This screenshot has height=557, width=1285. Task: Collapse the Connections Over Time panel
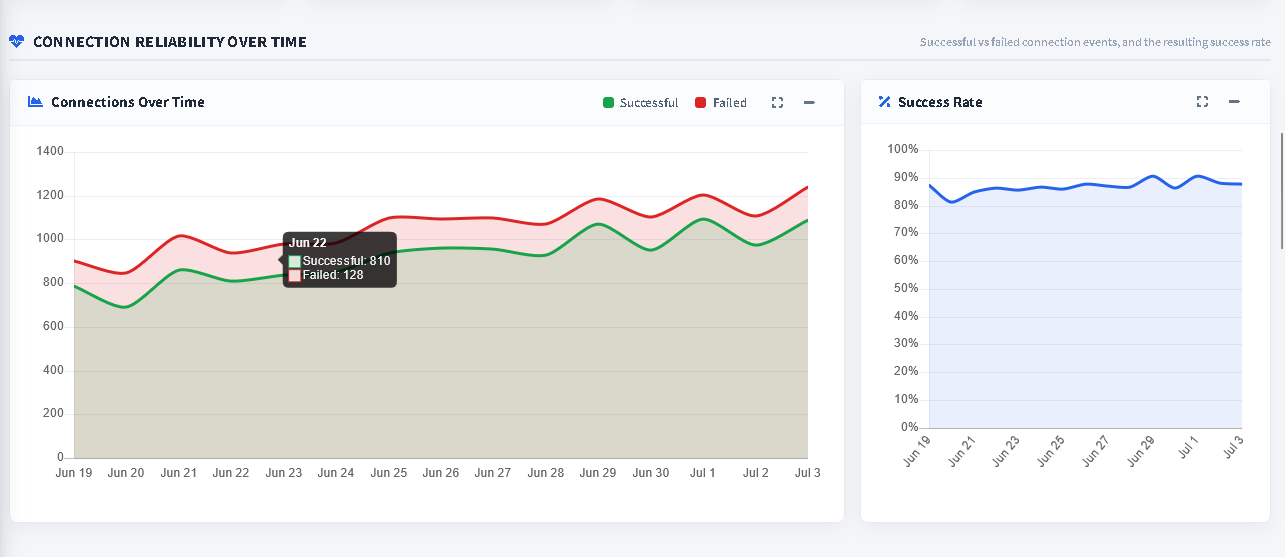[x=809, y=102]
